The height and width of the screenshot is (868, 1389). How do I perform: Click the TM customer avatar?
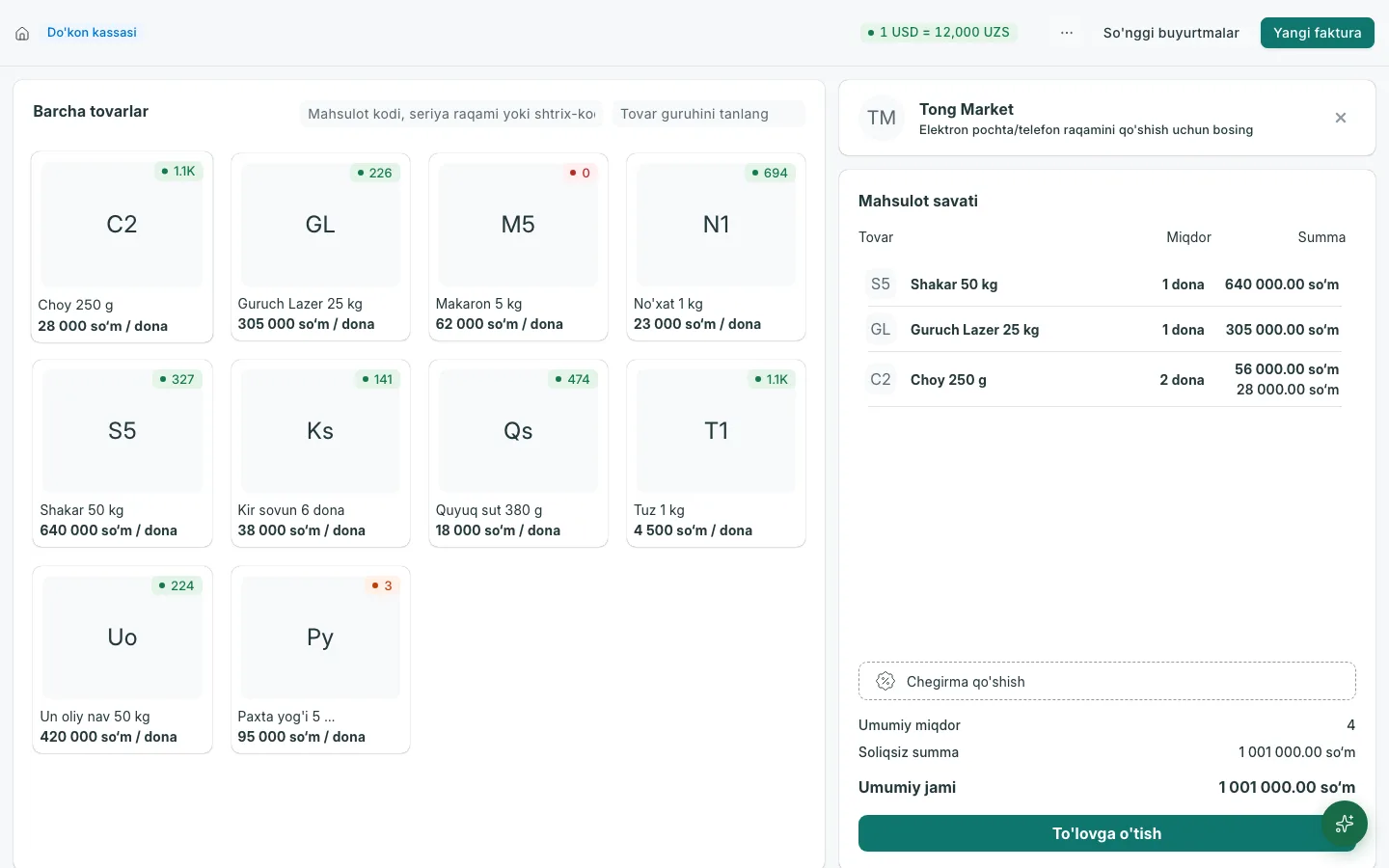tap(882, 118)
